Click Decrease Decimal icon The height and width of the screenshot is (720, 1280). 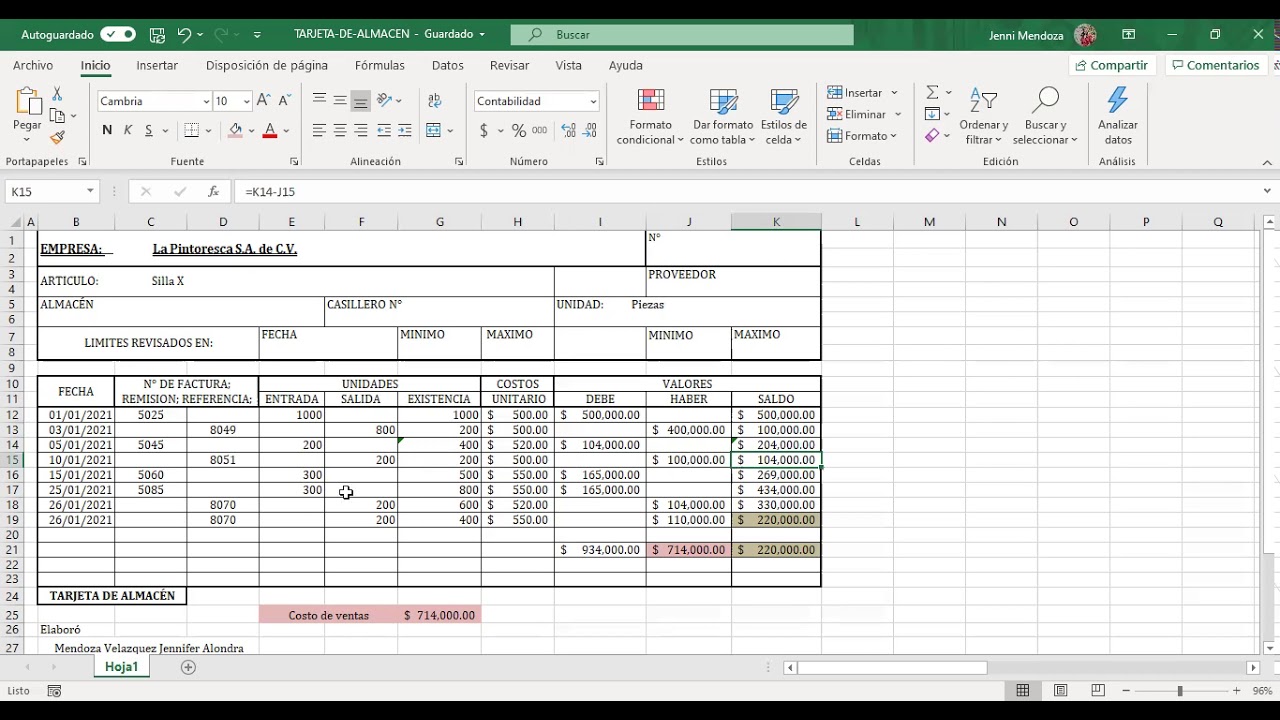pyautogui.click(x=591, y=131)
